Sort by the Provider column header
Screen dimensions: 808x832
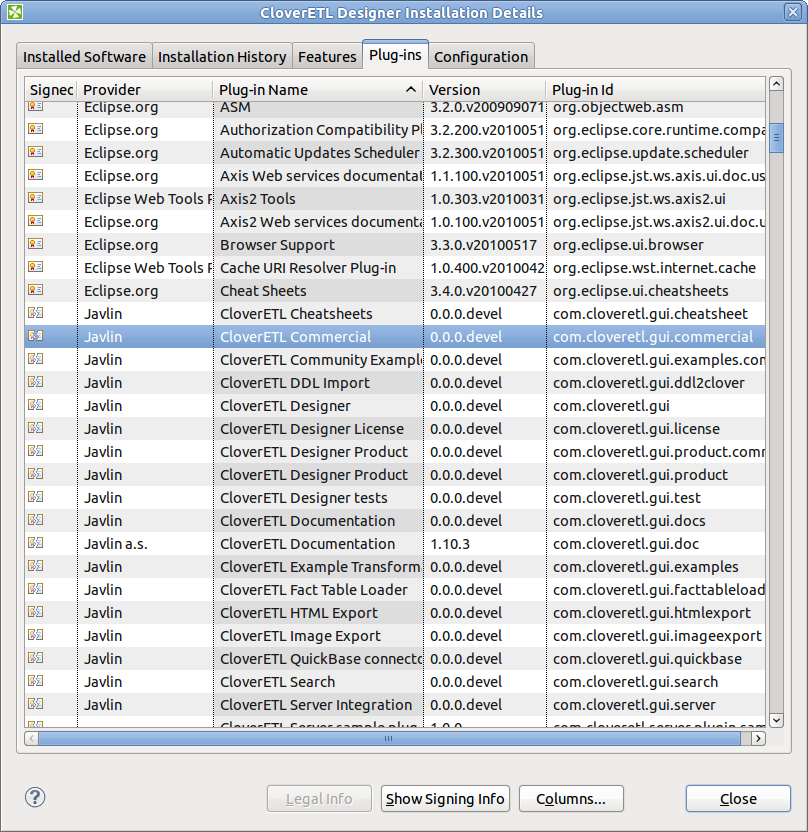(145, 90)
